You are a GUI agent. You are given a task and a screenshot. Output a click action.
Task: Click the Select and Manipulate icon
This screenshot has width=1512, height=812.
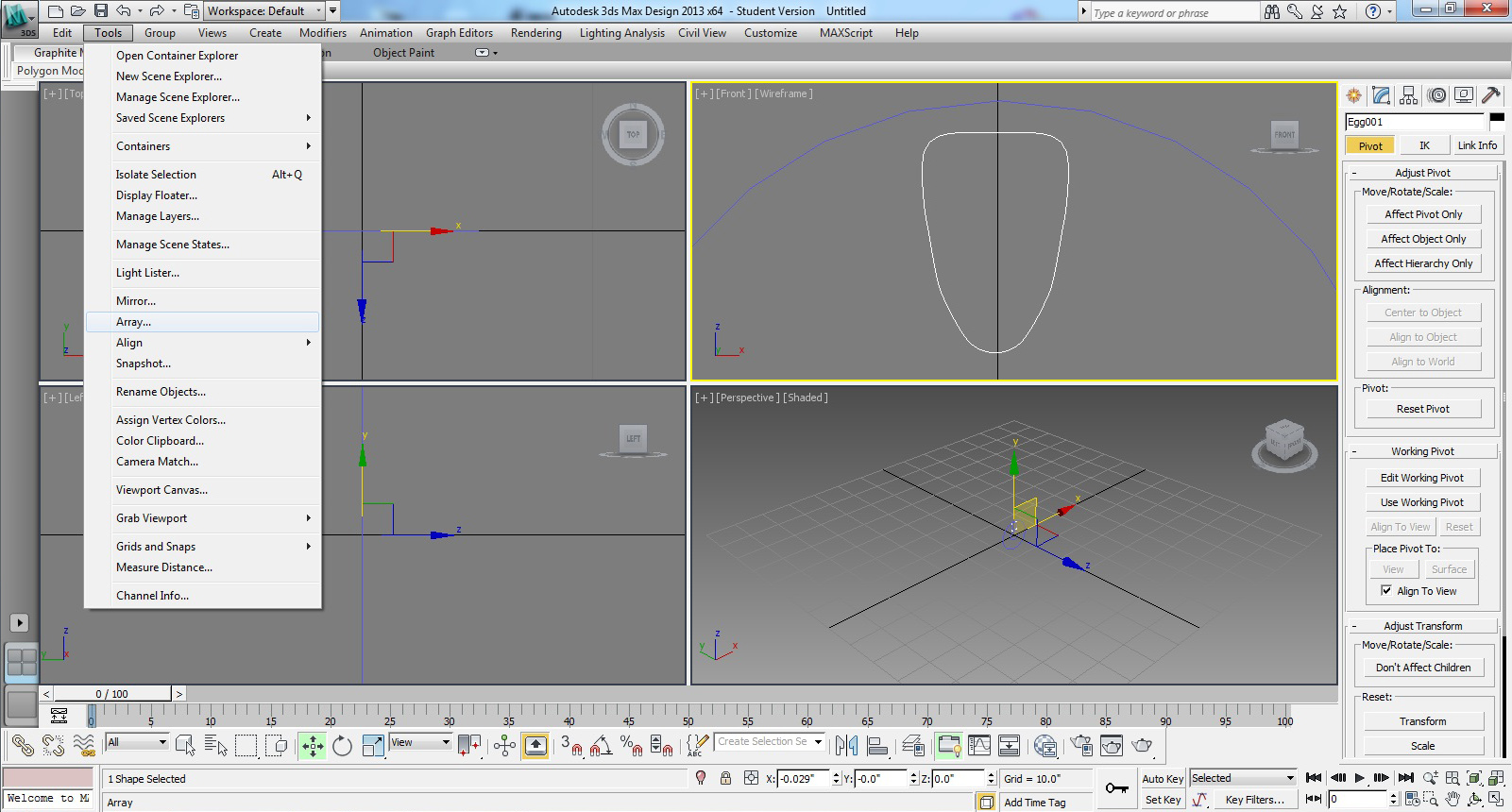pos(505,746)
